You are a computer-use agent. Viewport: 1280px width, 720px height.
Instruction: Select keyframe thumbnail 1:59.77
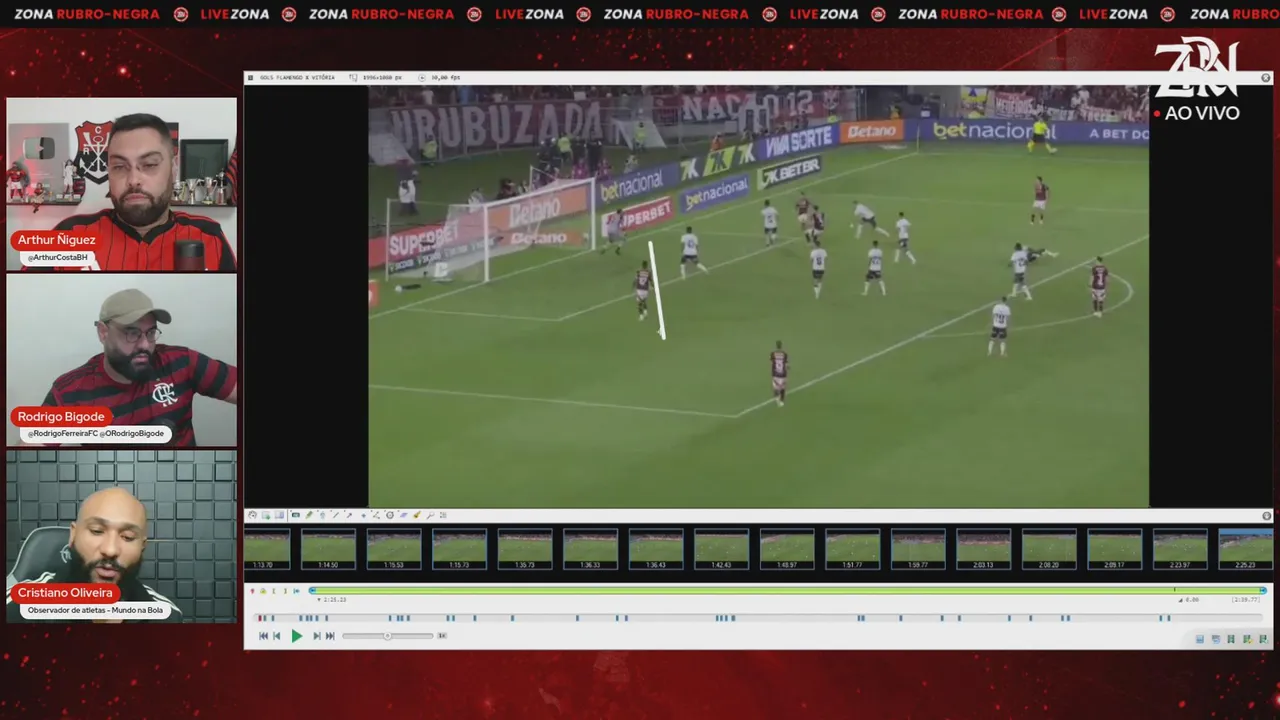918,549
